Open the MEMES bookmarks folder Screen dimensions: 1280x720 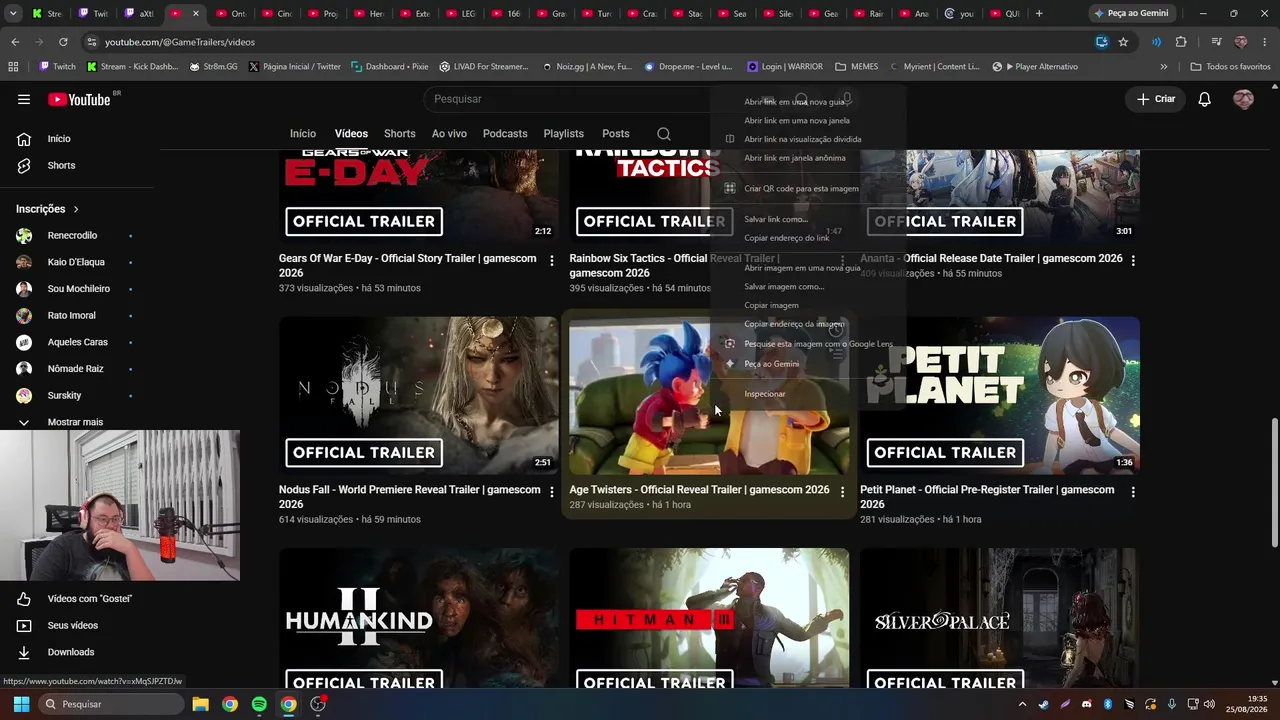point(857,67)
